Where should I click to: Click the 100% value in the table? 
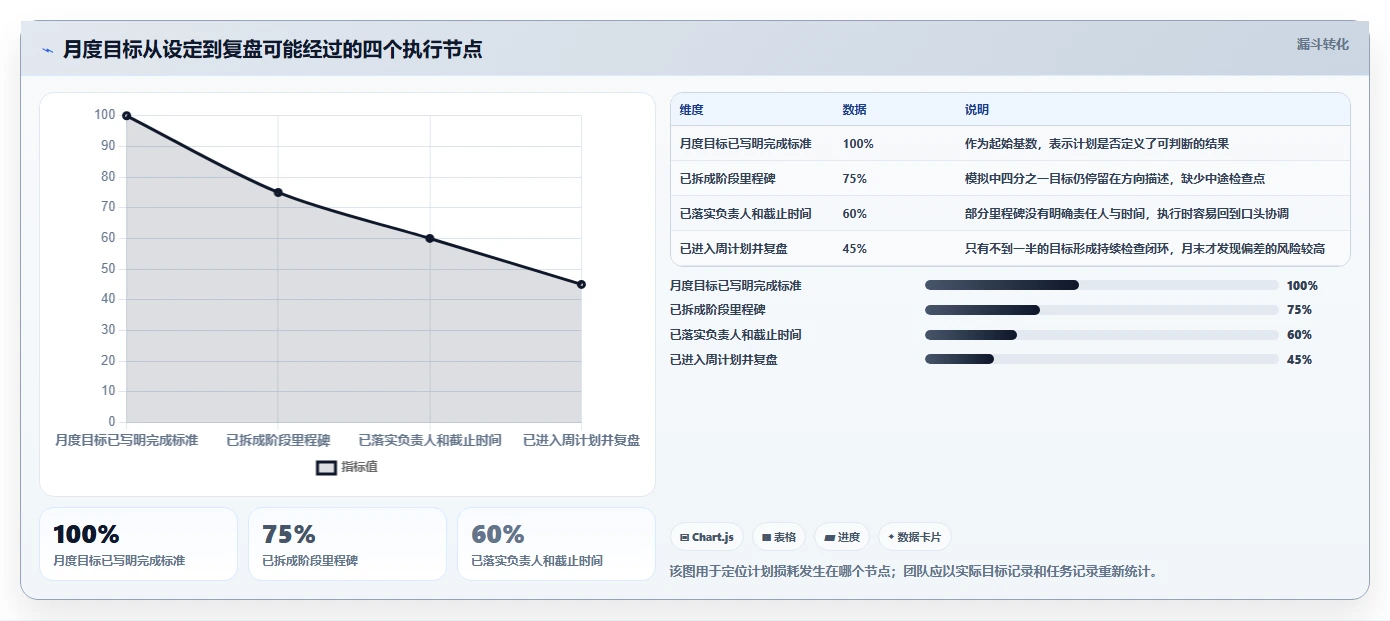858,144
